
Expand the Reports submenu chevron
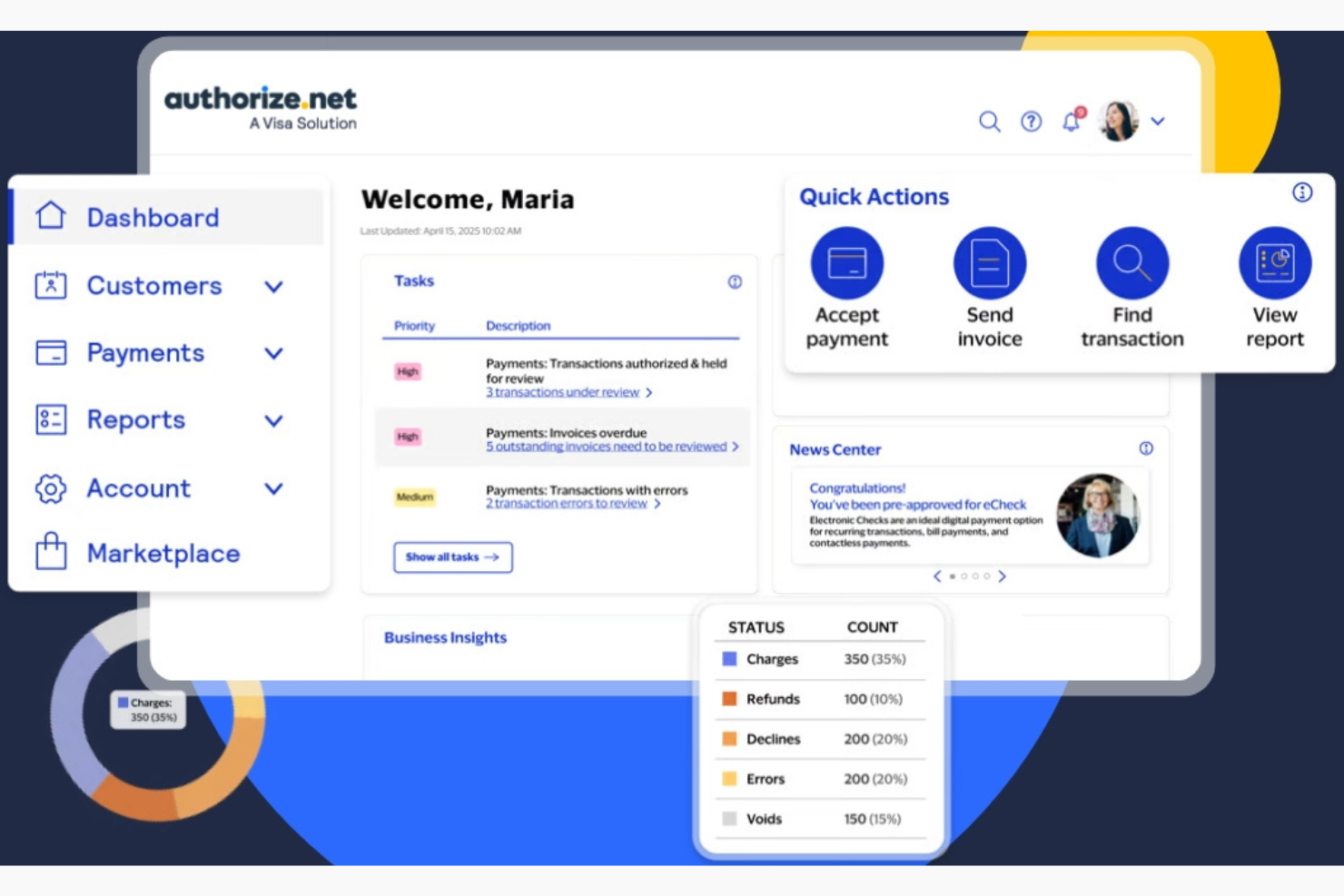pos(273,421)
